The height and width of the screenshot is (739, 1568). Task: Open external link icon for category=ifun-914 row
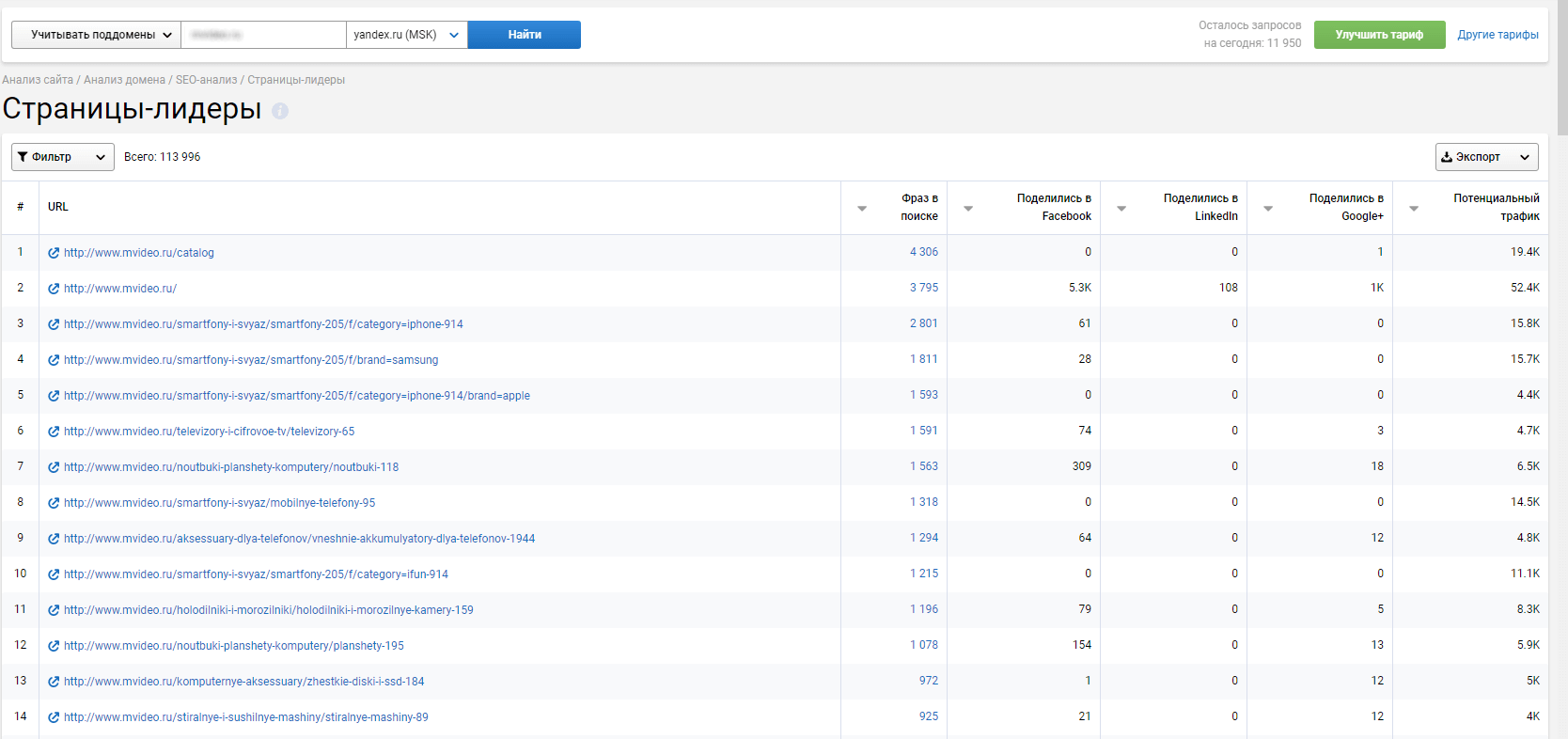tap(54, 574)
